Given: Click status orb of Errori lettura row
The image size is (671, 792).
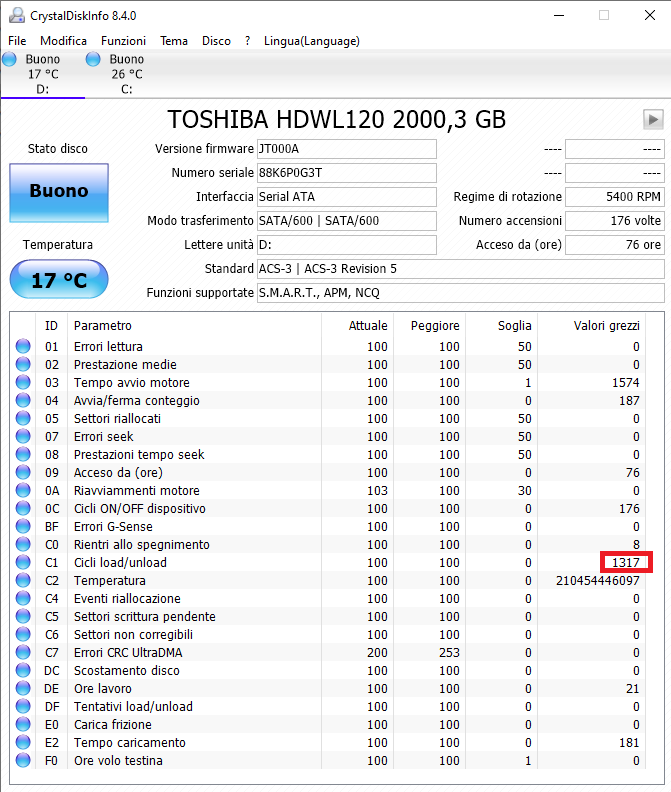Looking at the screenshot, I should coord(23,346).
